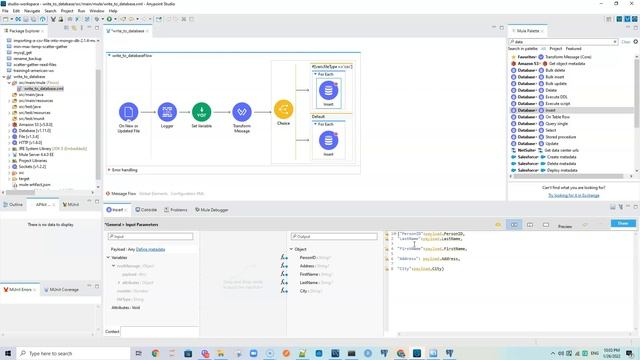Filter palette search by Project

[556, 49]
